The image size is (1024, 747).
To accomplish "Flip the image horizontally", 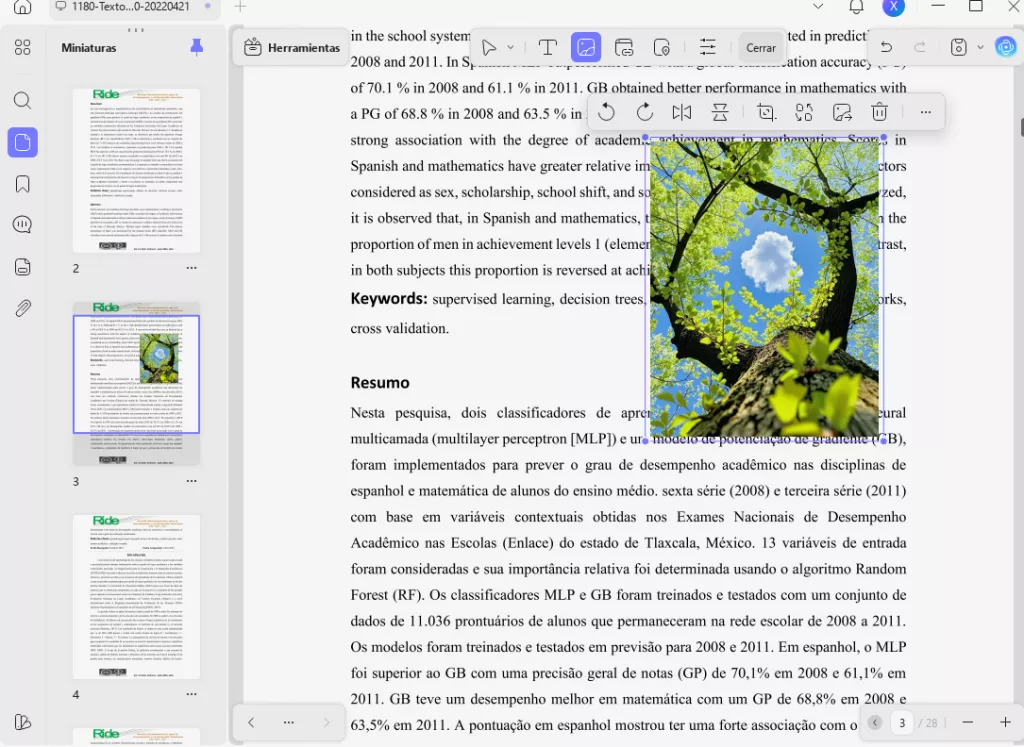I will pos(682,112).
